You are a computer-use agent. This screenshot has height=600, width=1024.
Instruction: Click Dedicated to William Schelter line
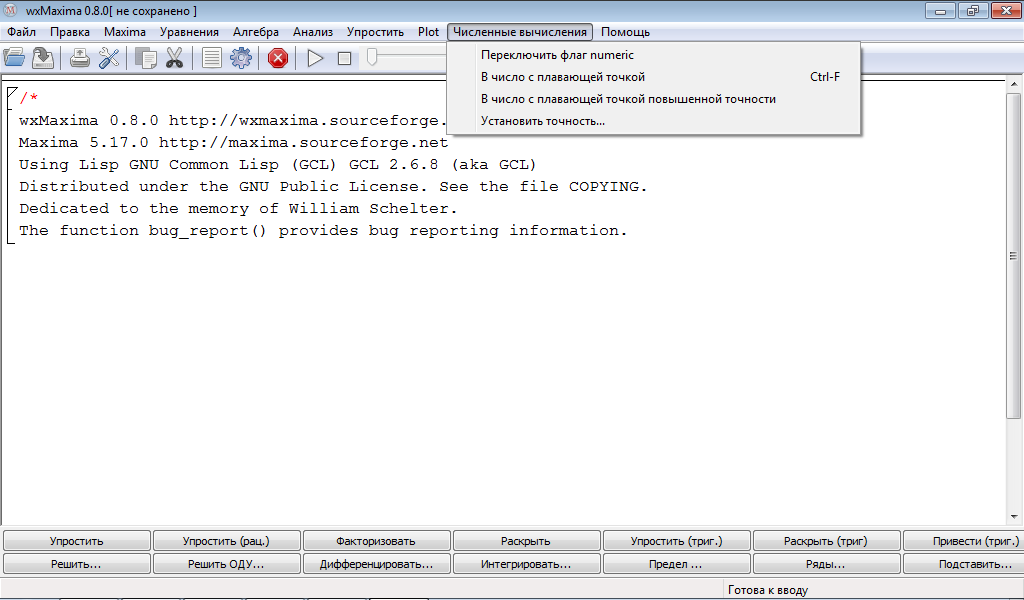coord(238,209)
